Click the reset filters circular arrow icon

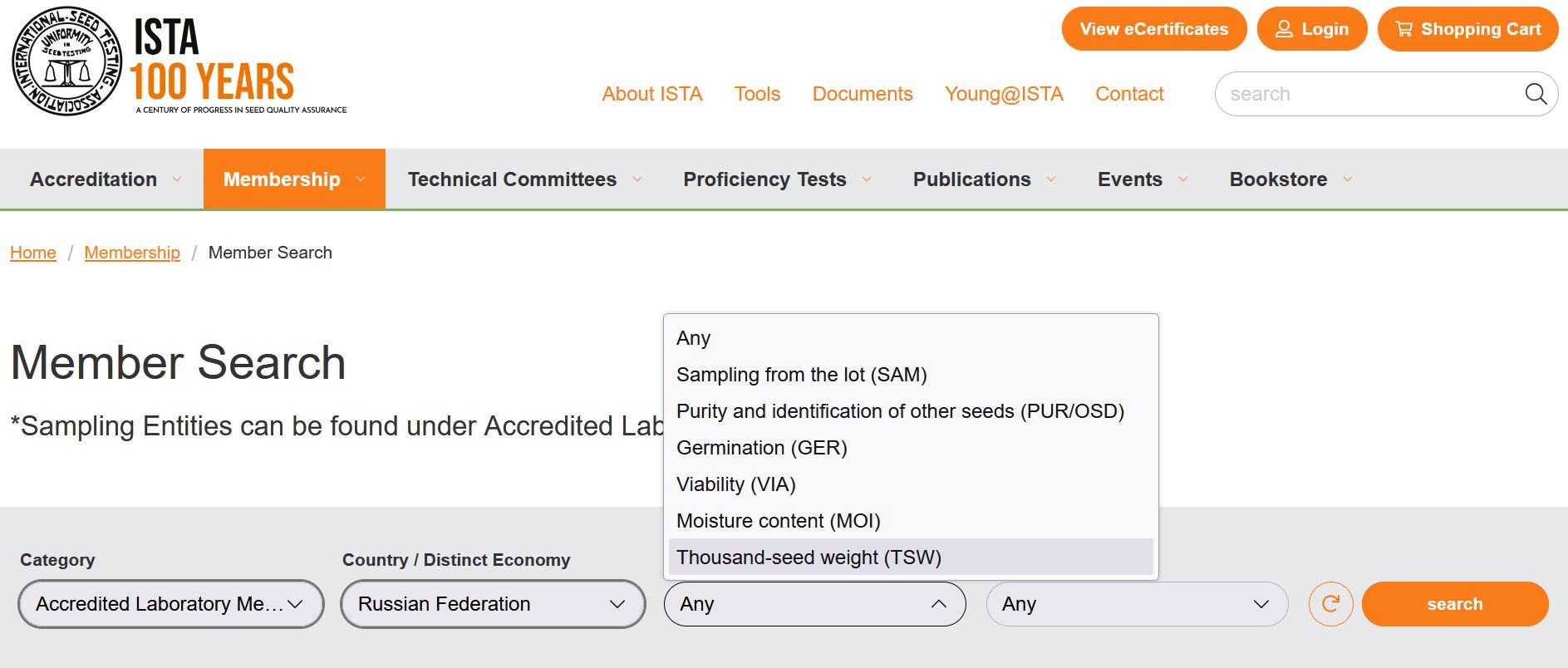(1330, 604)
